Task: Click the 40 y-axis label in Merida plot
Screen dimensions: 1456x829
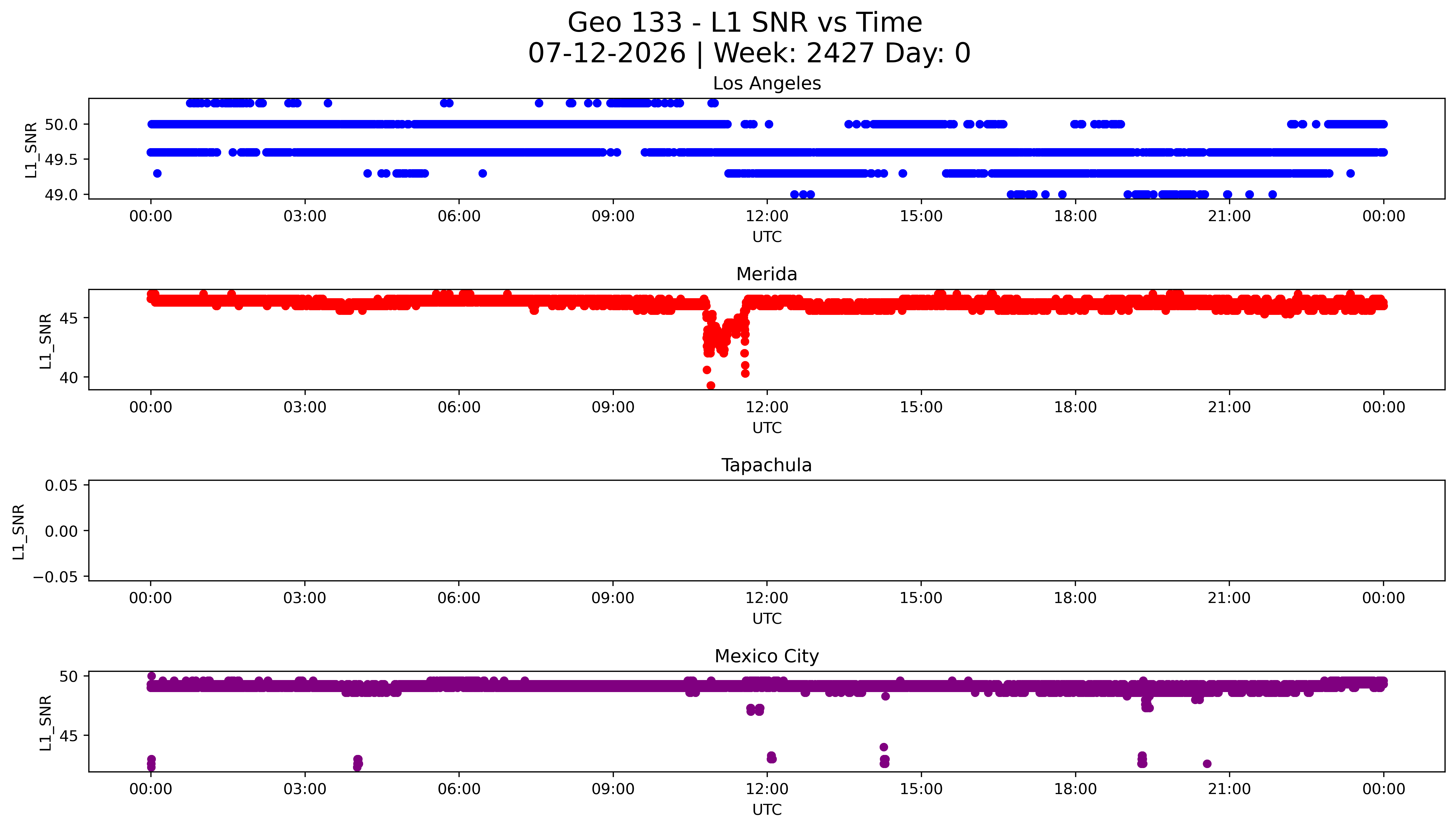Action: pos(68,377)
